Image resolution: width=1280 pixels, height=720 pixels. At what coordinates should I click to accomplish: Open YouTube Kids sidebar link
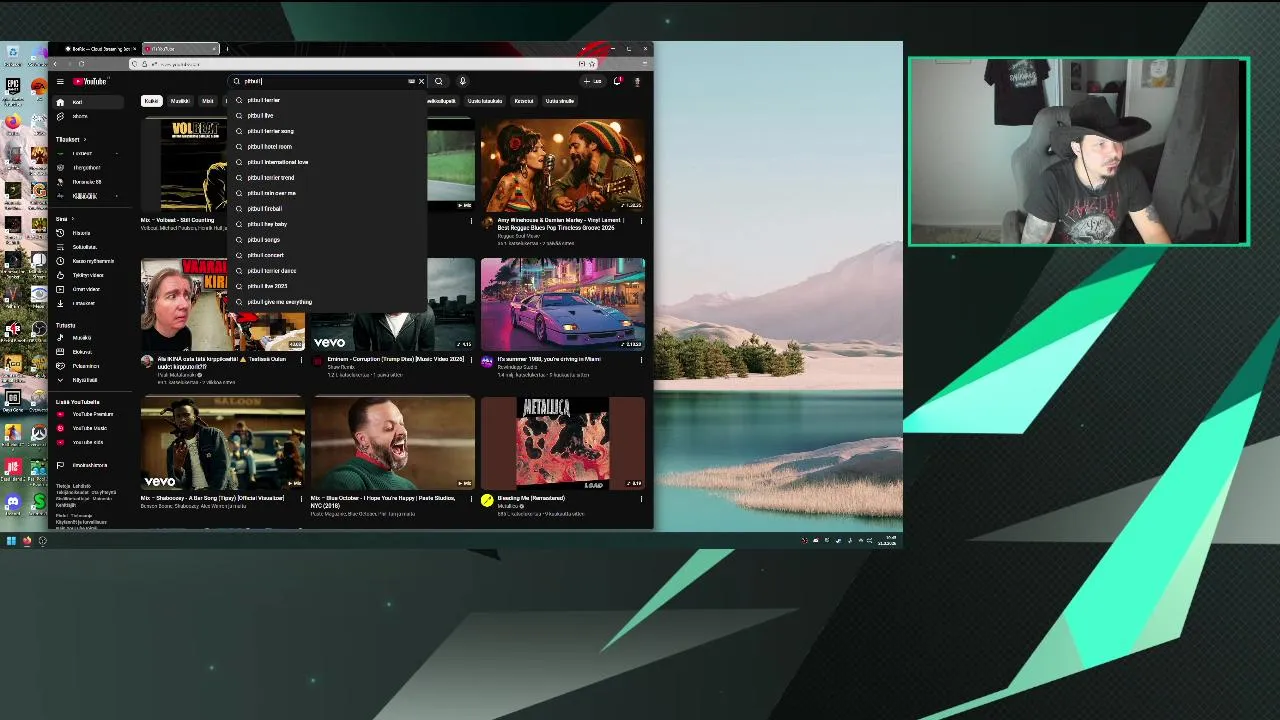[86, 442]
